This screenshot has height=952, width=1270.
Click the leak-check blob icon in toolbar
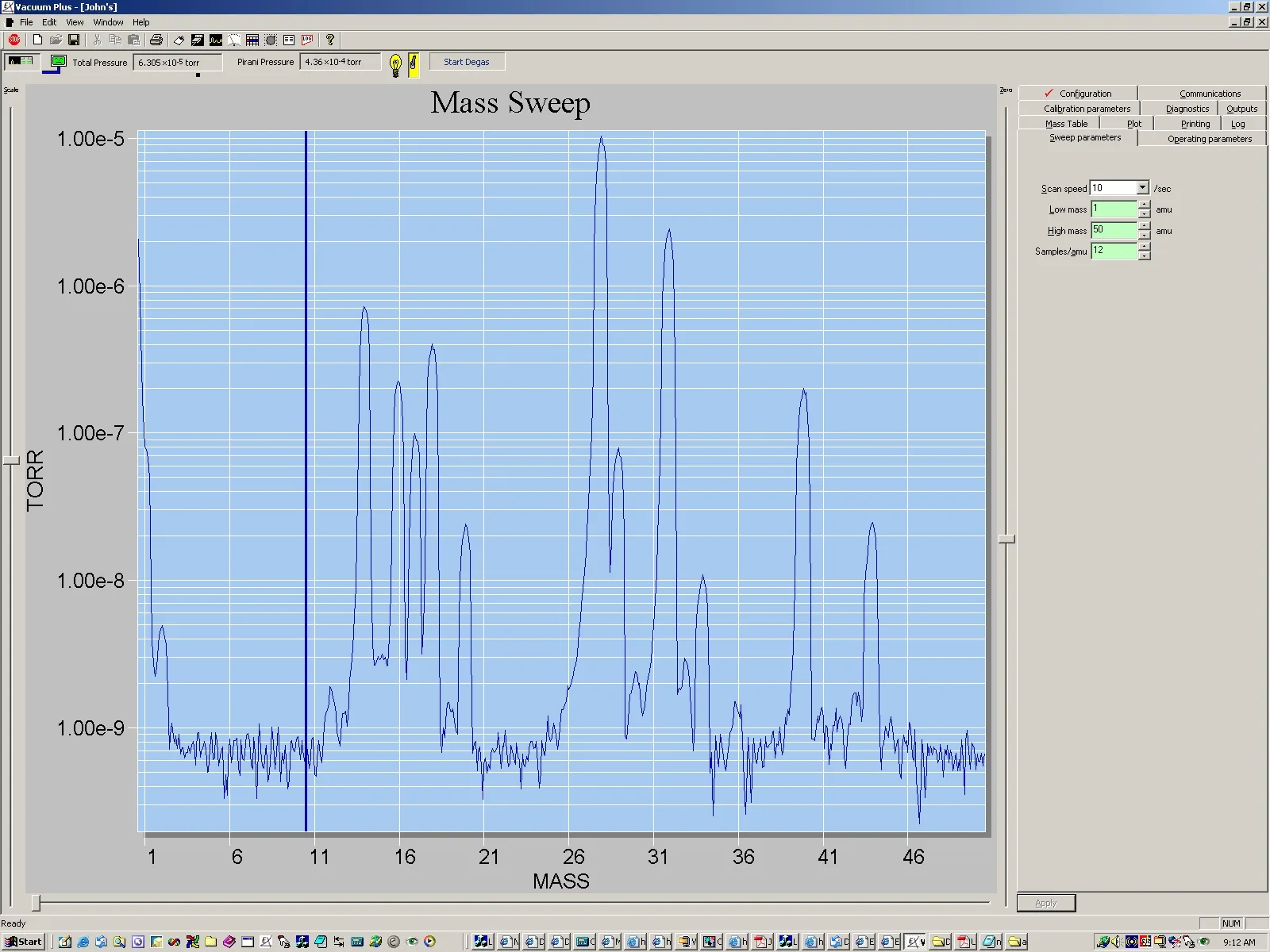[x=271, y=40]
